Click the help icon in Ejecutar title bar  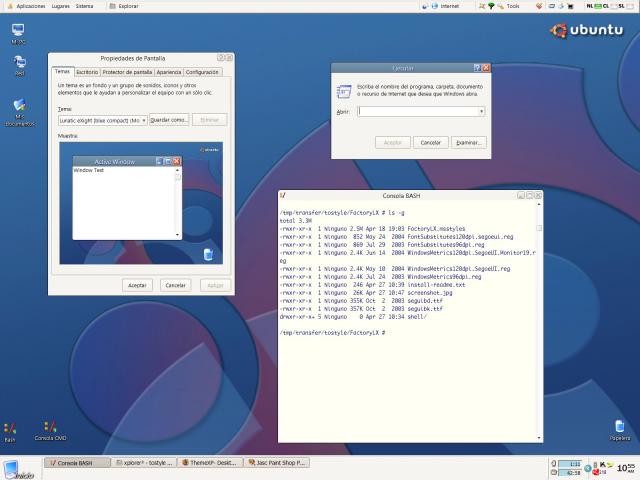tap(477, 68)
